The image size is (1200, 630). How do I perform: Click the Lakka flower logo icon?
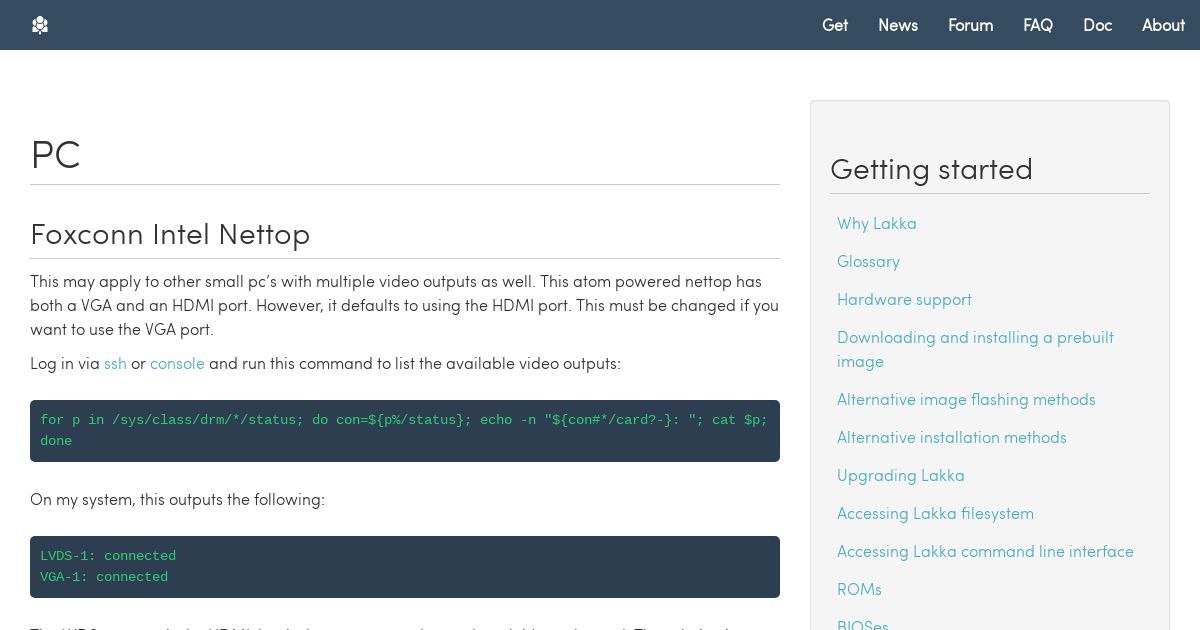pyautogui.click(x=40, y=25)
